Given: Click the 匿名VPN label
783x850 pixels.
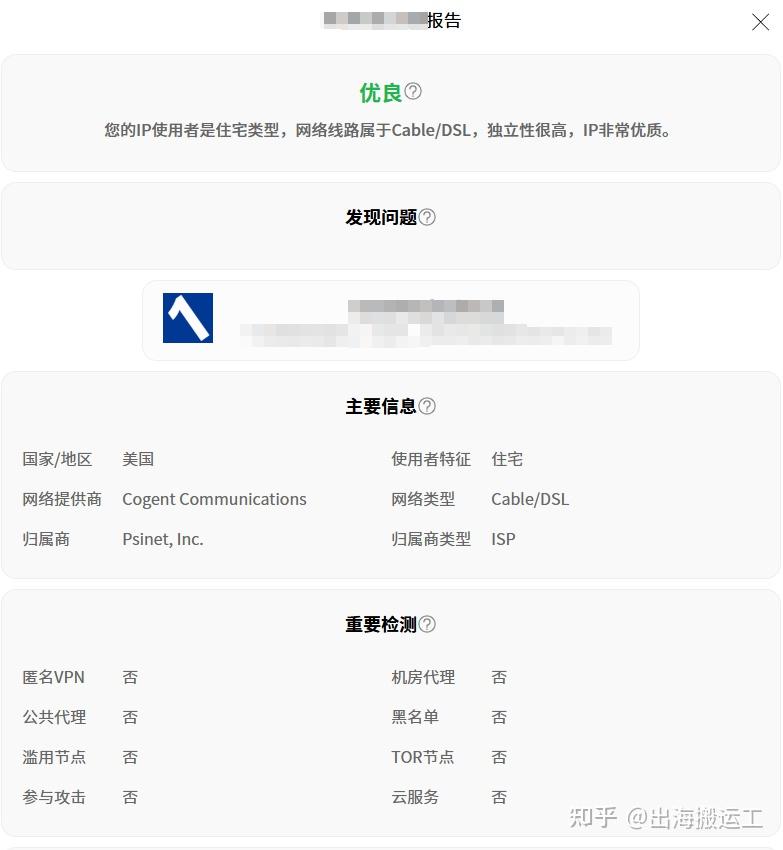Looking at the screenshot, I should (53, 678).
